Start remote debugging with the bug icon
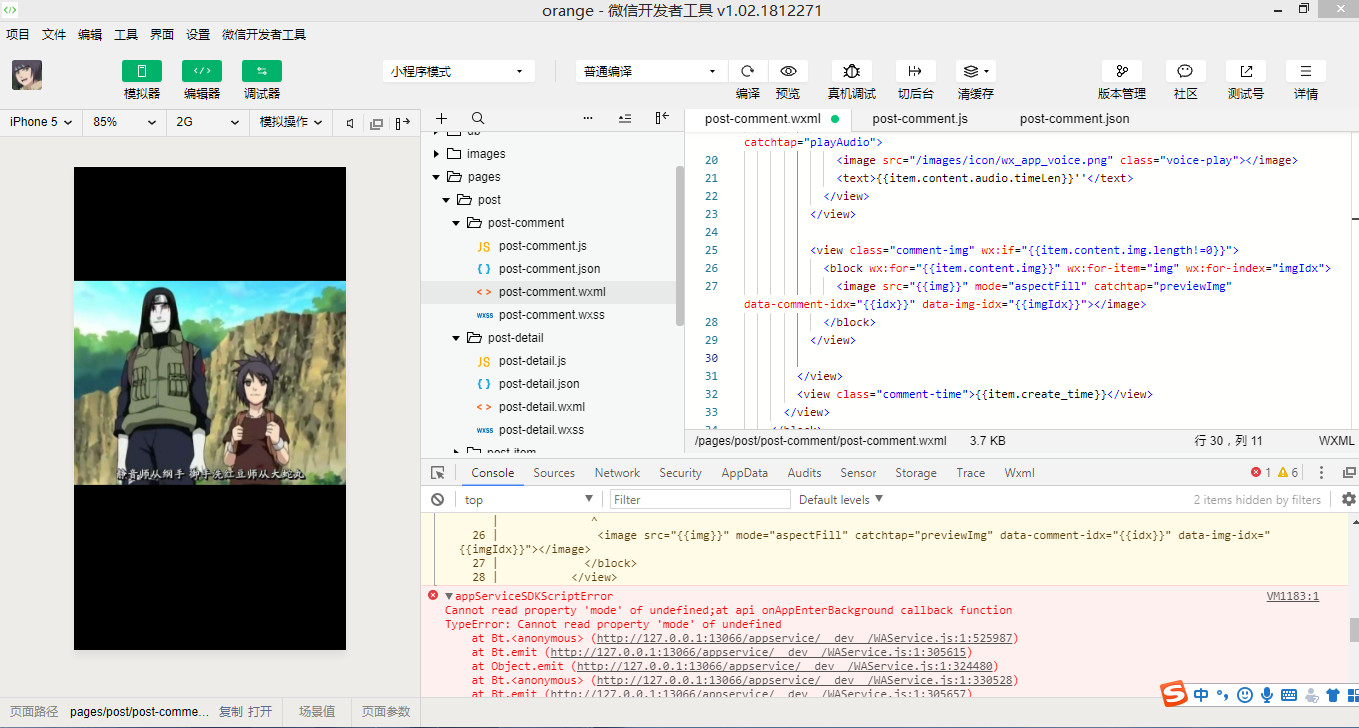This screenshot has width=1359, height=728. pyautogui.click(x=851, y=71)
